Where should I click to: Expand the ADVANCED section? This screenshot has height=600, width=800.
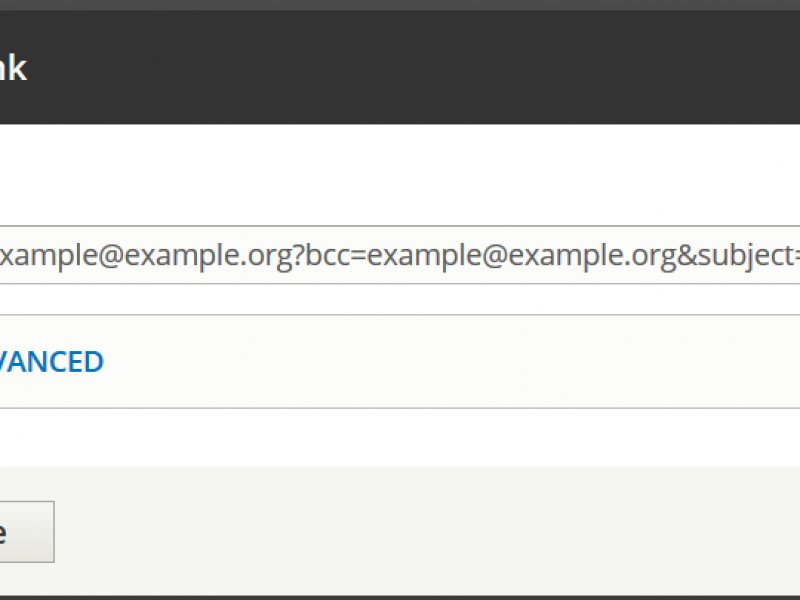click(x=51, y=362)
